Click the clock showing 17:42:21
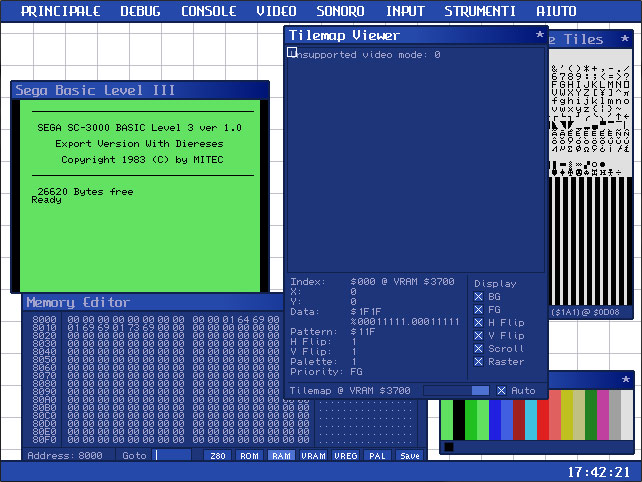642x482 pixels. (598, 472)
